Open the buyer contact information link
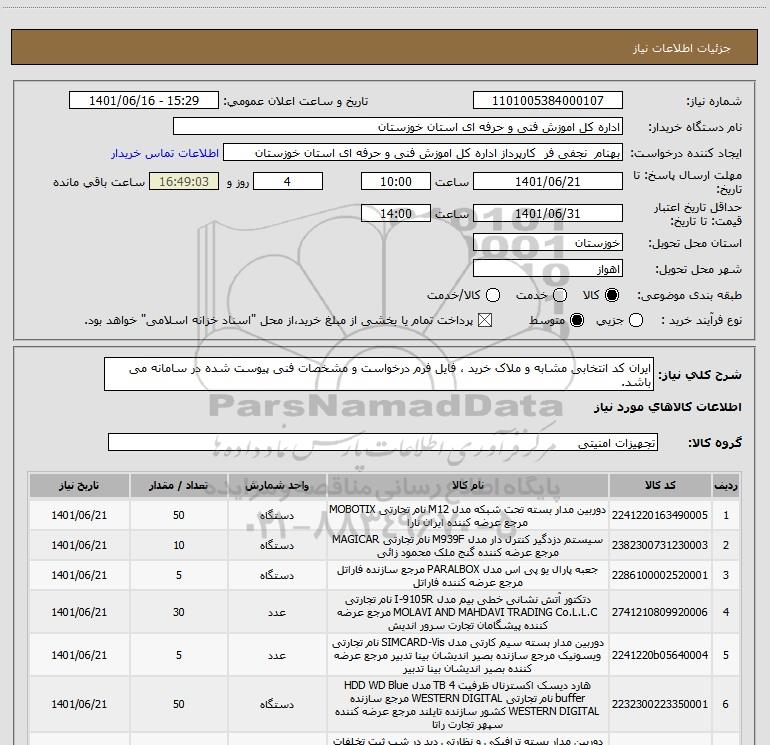This screenshot has width=770, height=745. point(165,153)
